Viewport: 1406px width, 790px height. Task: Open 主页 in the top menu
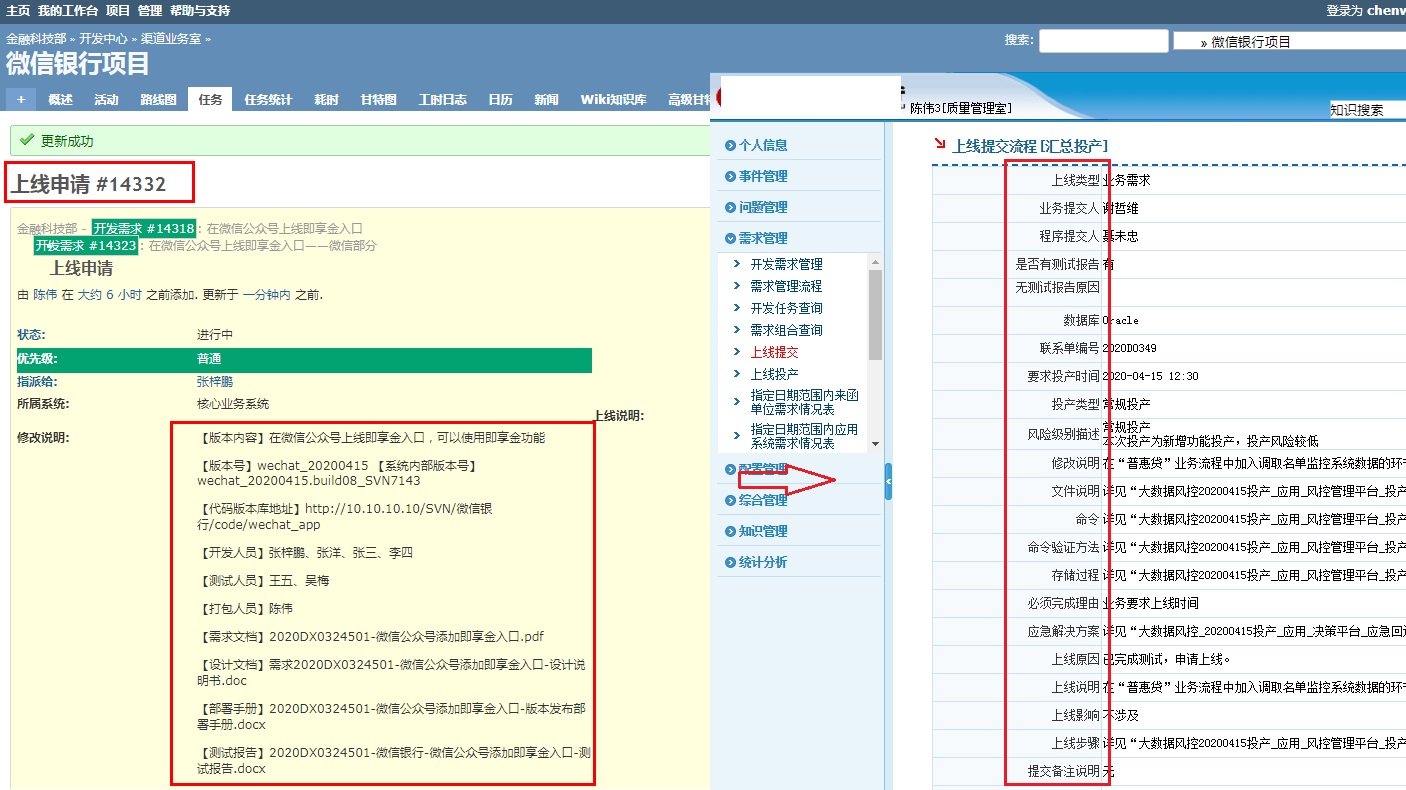(x=18, y=11)
